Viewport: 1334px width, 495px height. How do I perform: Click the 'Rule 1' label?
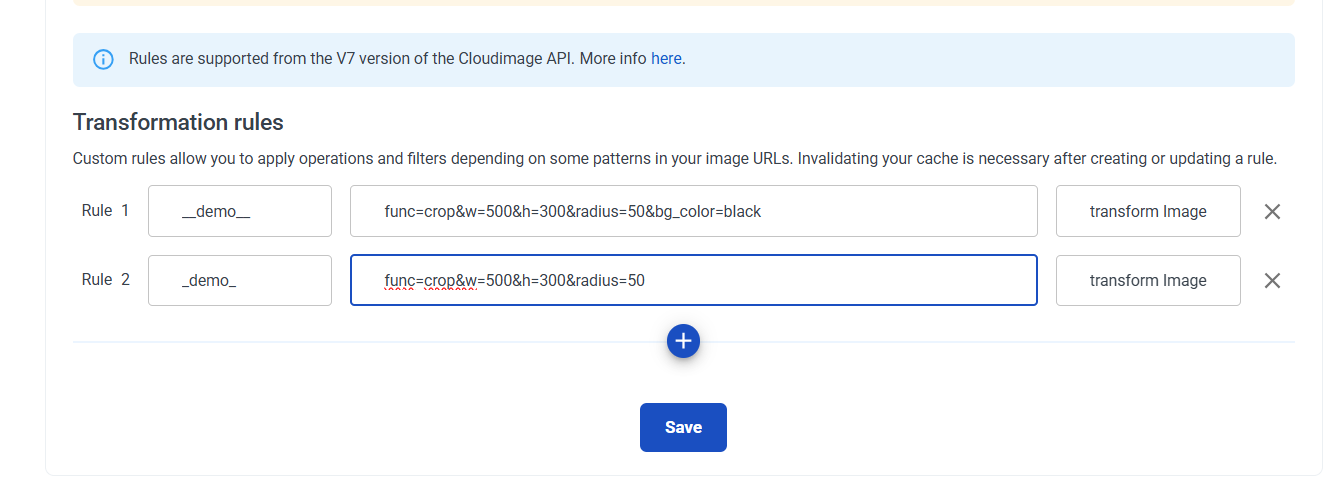(x=105, y=210)
